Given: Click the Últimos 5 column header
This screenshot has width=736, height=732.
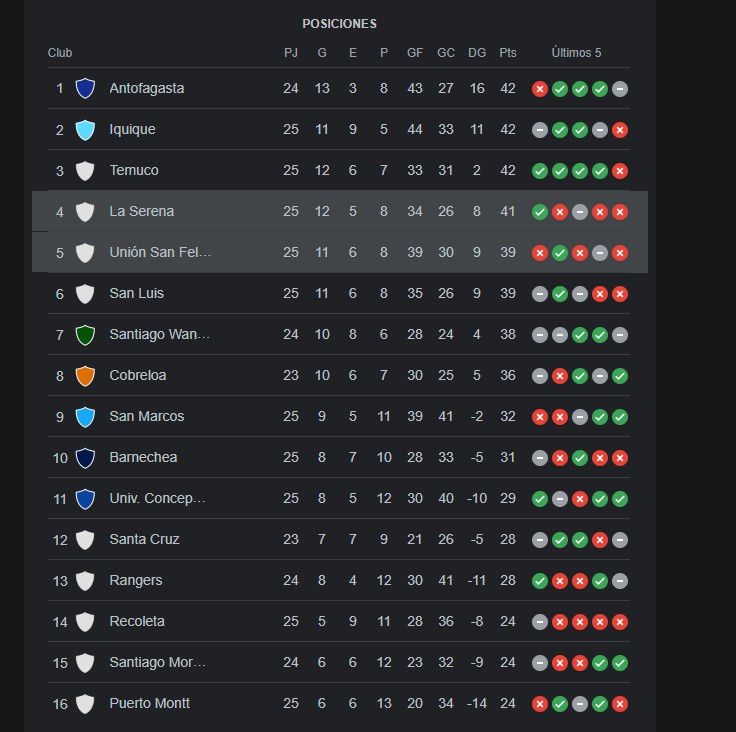Looking at the screenshot, I should pyautogui.click(x=576, y=53).
